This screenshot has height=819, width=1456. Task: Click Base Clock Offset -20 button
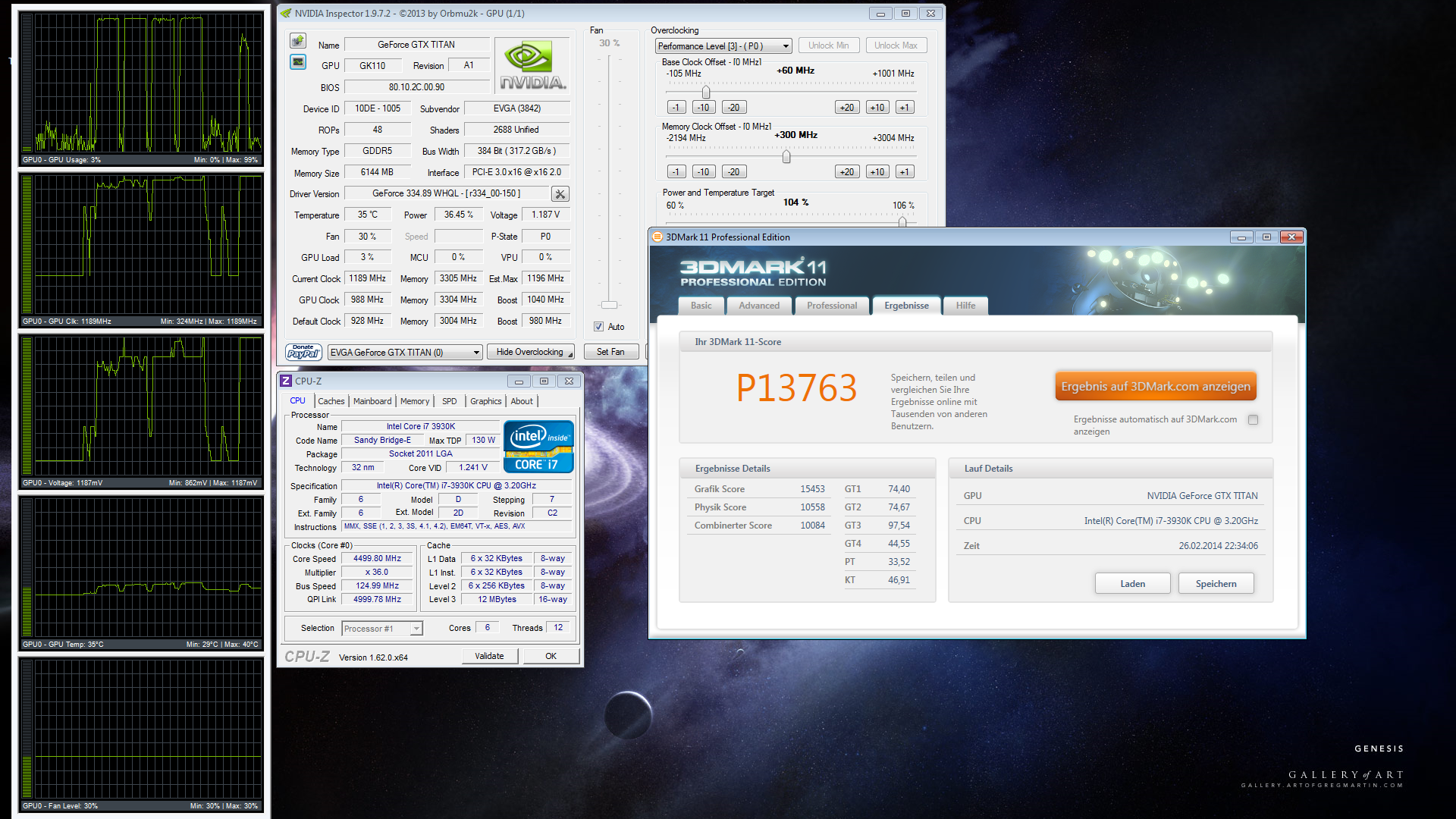click(734, 108)
